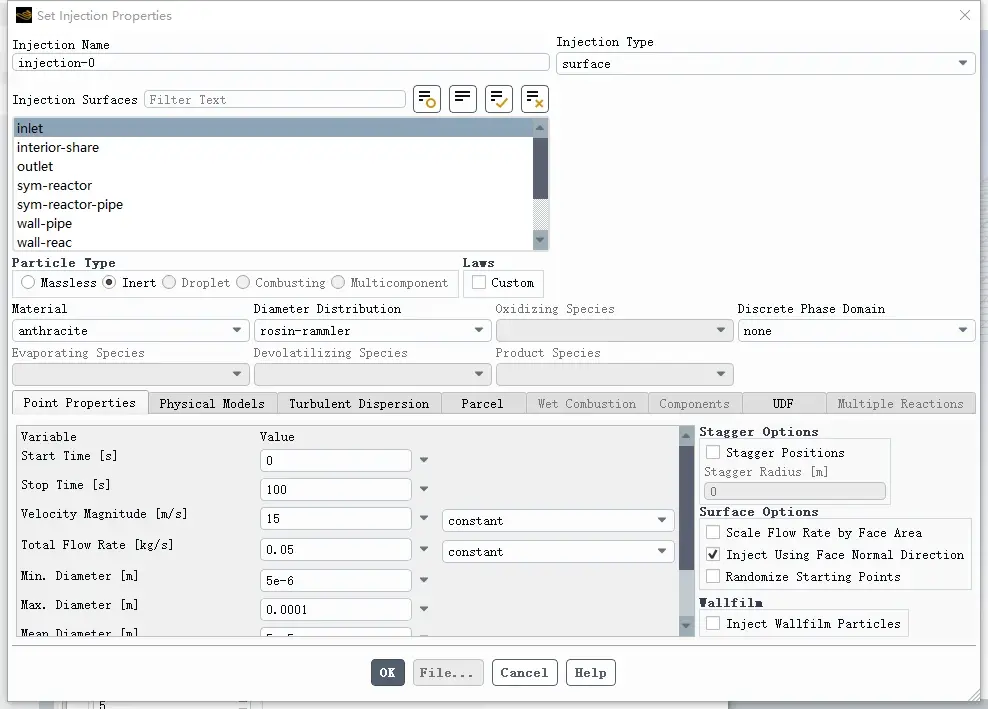
Task: Select the Multicomponent particle type
Action: (338, 282)
